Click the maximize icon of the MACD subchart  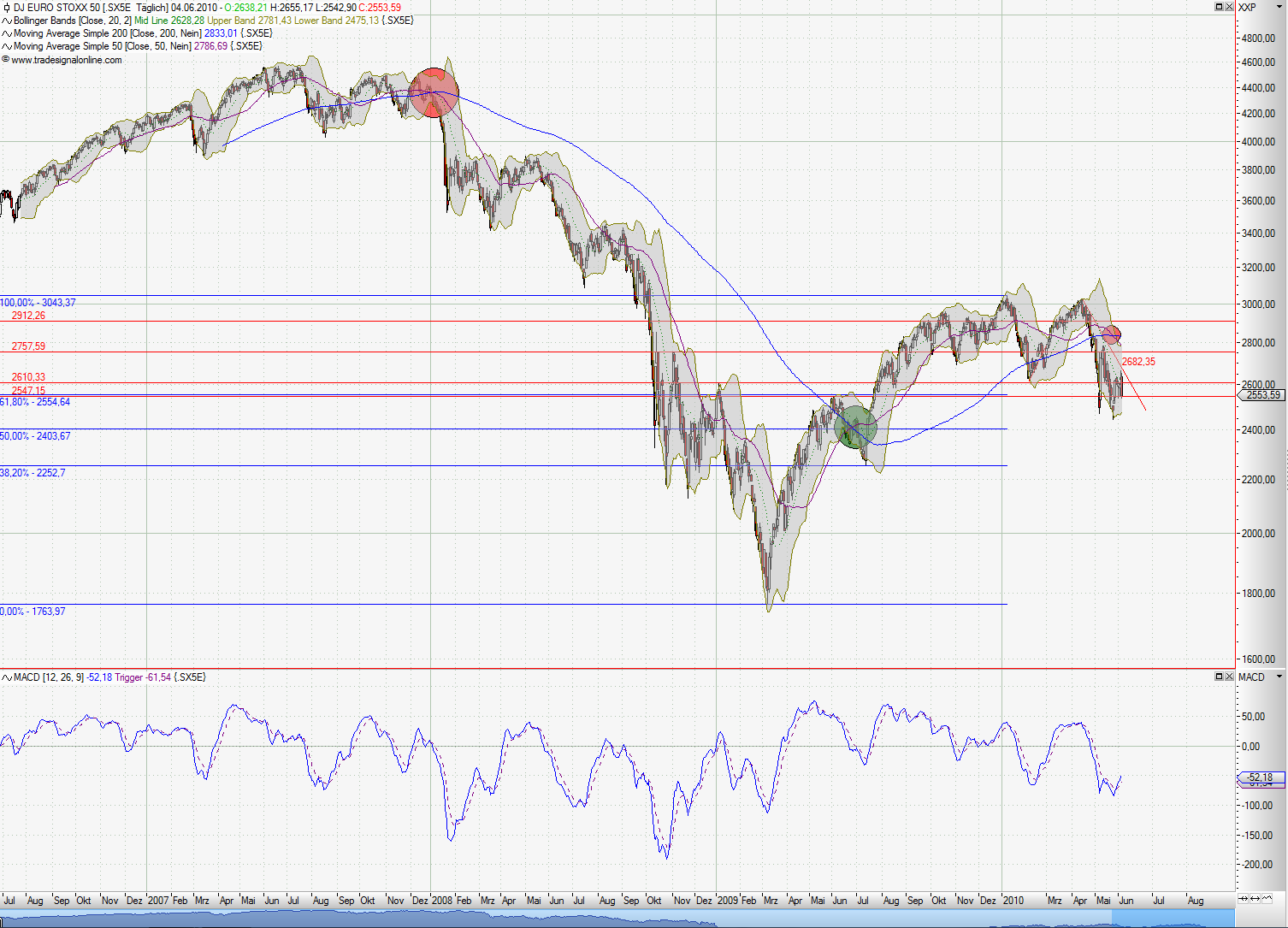click(1220, 677)
